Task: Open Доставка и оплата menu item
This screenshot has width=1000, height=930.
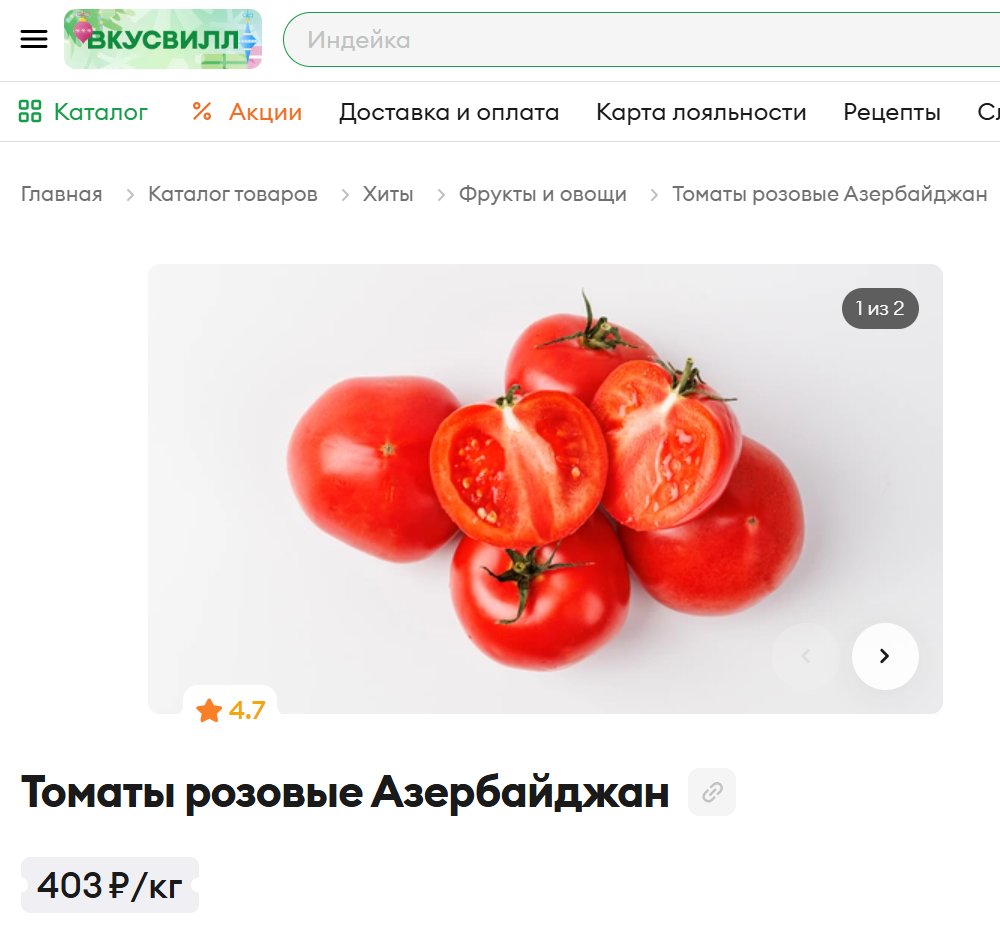Action: (x=449, y=112)
